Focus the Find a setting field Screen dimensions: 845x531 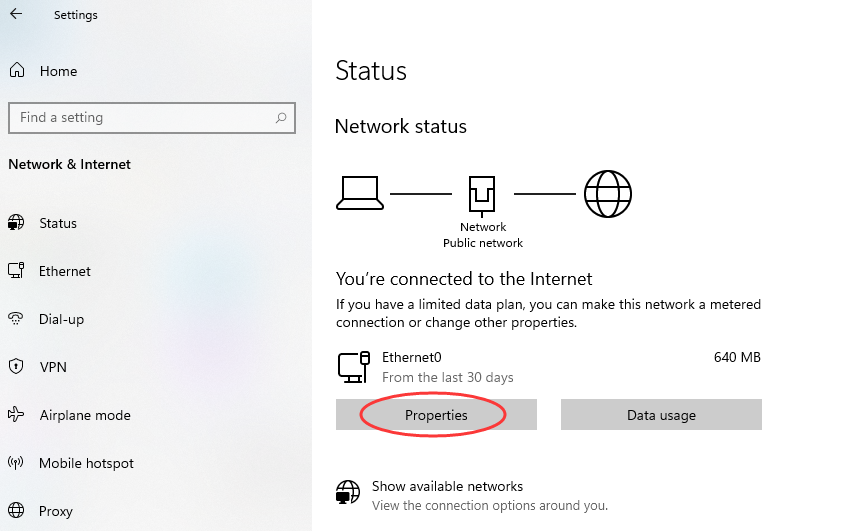(140, 118)
